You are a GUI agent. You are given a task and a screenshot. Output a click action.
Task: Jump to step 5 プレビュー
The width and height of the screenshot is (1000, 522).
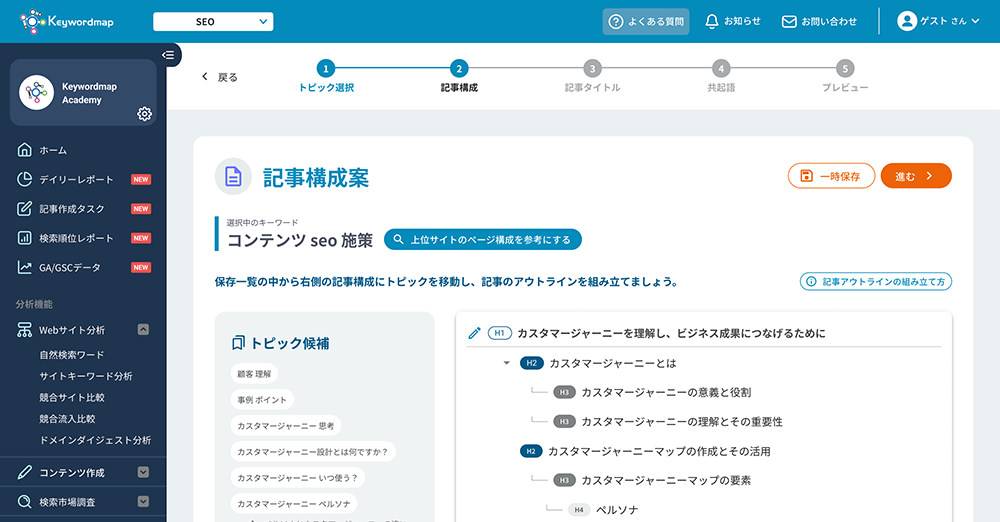(845, 77)
